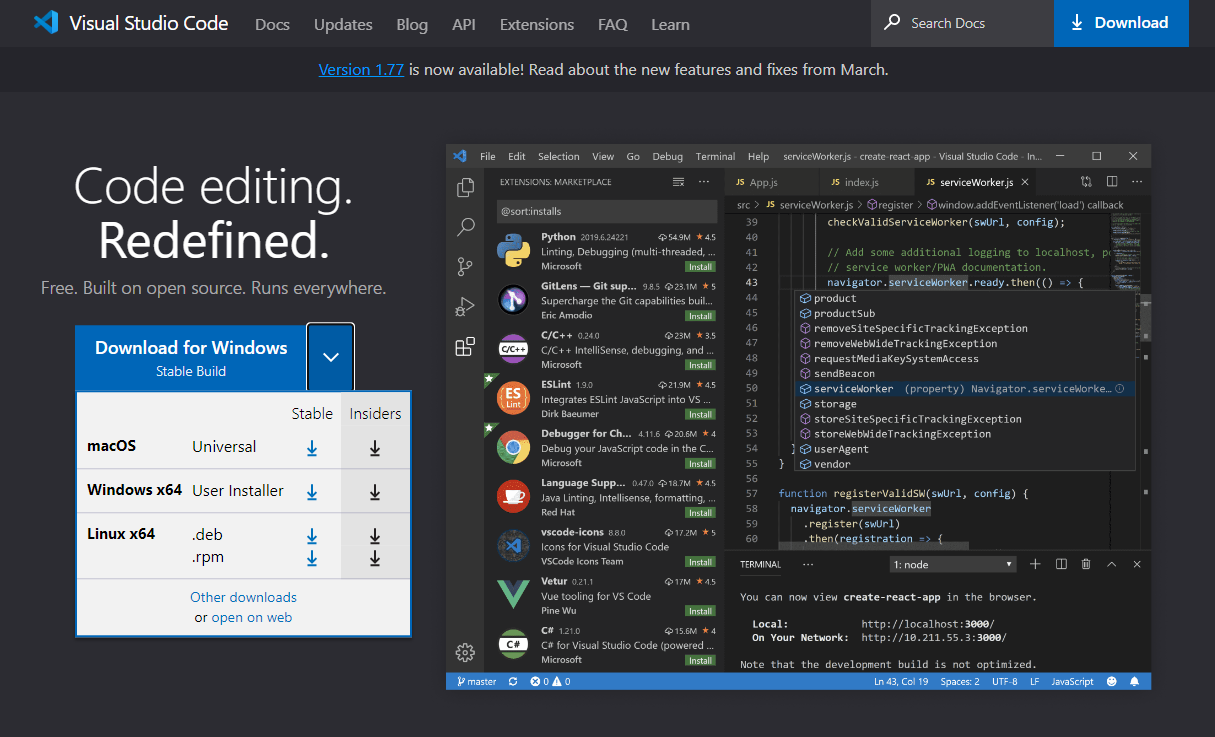Viewport: 1215px width, 737px height.
Task: Open Search icon in the editor activity bar
Action: [x=465, y=227]
